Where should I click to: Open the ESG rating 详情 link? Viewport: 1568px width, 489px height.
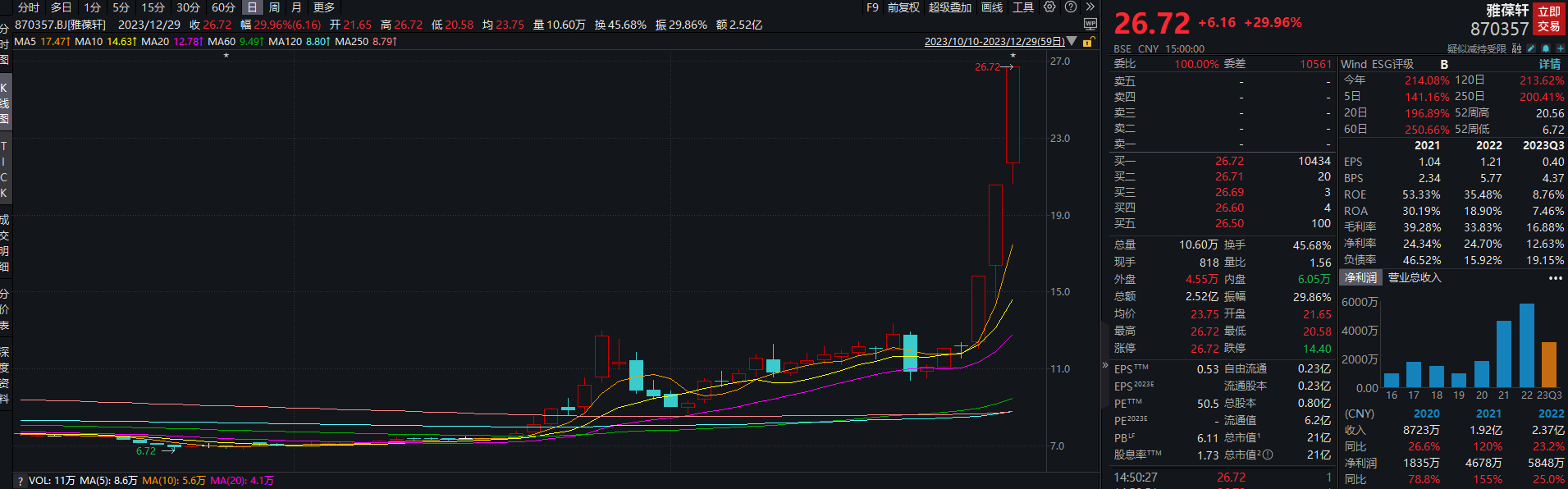click(x=1550, y=64)
